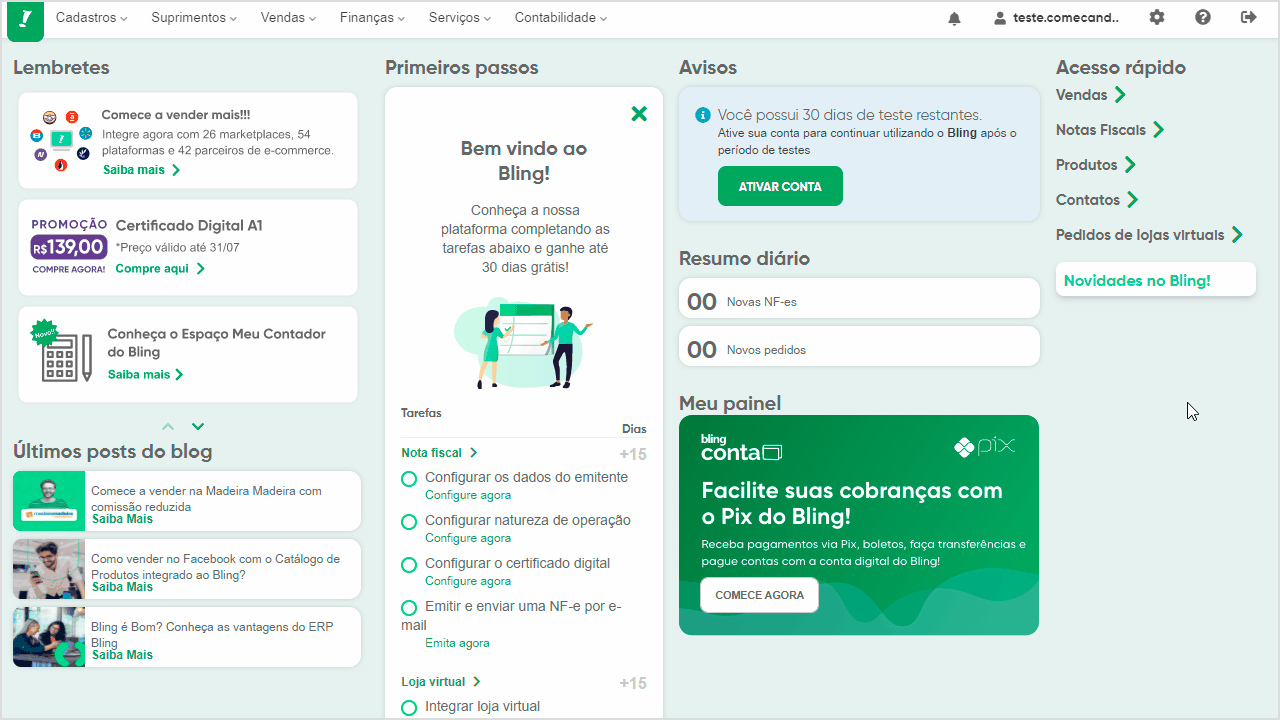The width and height of the screenshot is (1280, 720).
Task: Open the Vendas dropdown menu
Action: (x=288, y=18)
